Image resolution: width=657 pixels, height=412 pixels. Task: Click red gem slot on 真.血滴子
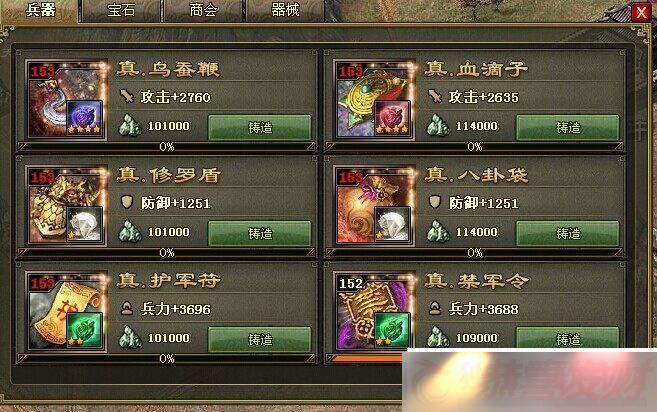[393, 118]
